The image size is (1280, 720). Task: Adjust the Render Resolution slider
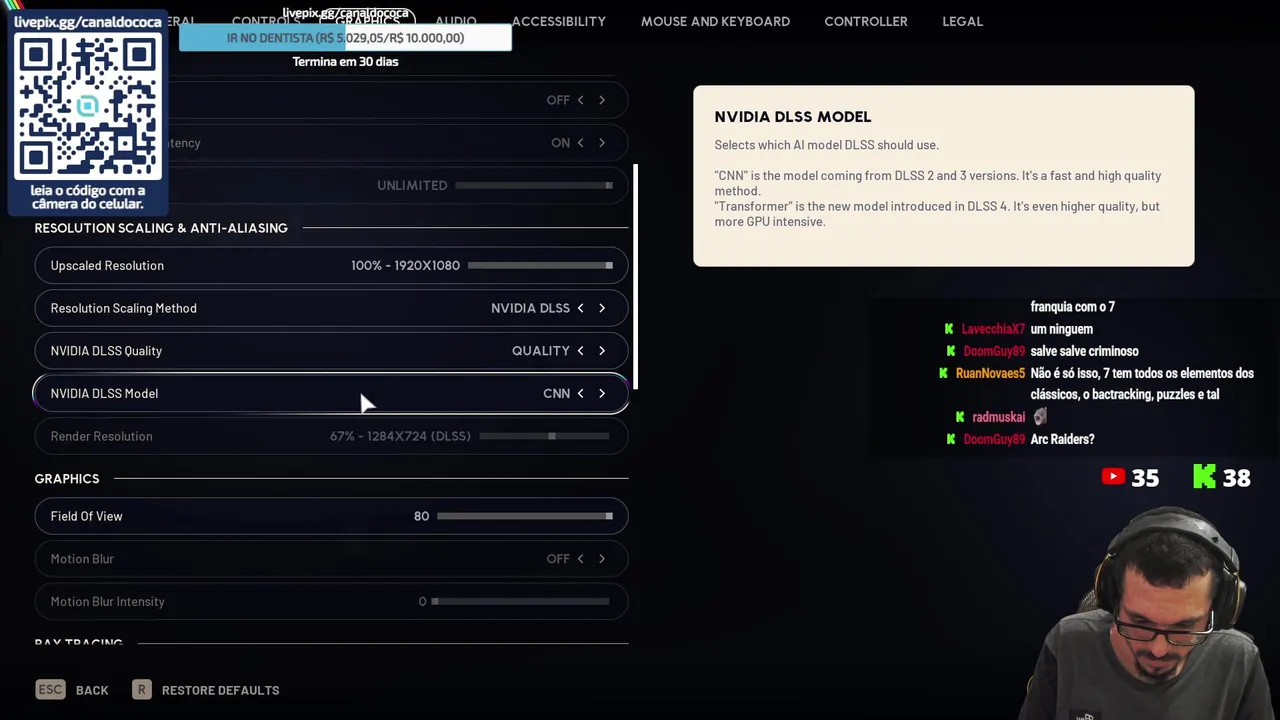(x=544, y=436)
